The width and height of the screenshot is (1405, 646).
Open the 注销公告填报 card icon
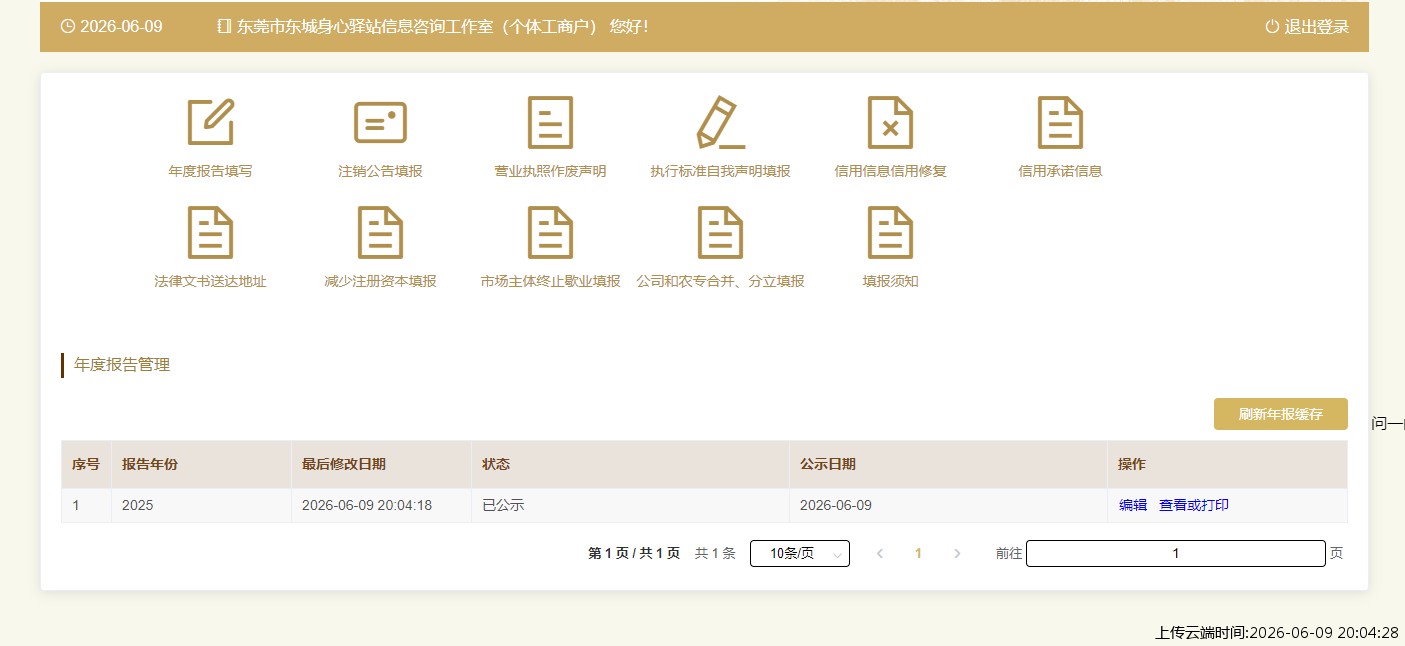(380, 122)
